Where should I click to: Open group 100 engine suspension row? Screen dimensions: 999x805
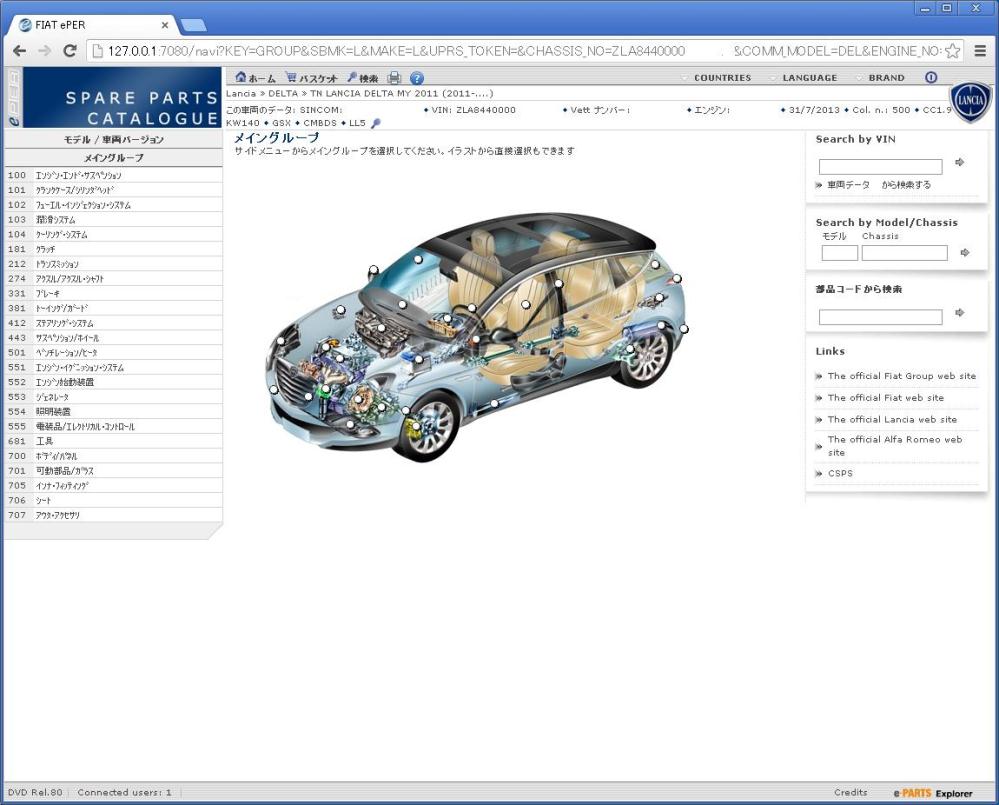113,175
